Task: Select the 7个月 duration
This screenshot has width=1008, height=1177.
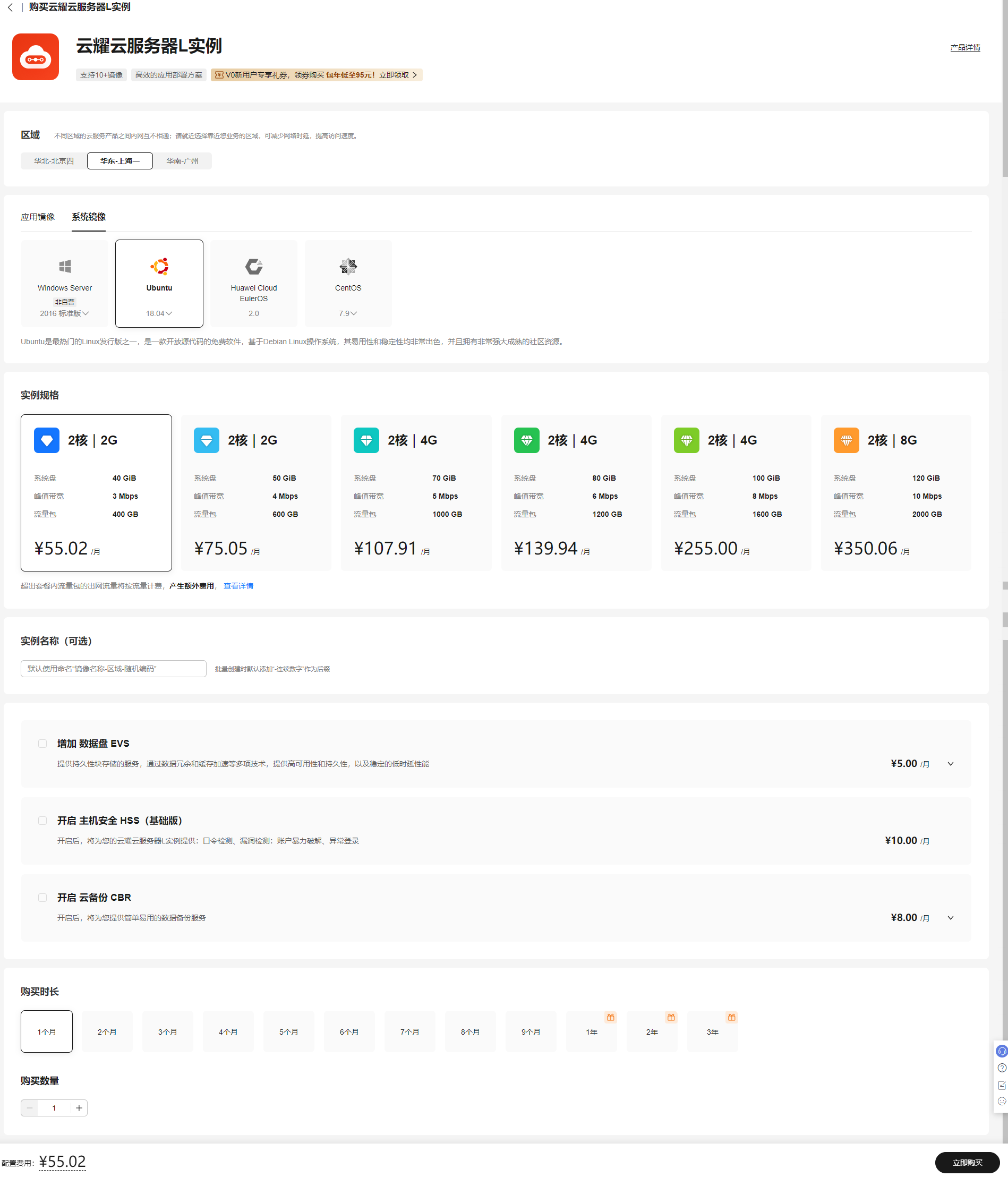Action: [x=410, y=1031]
